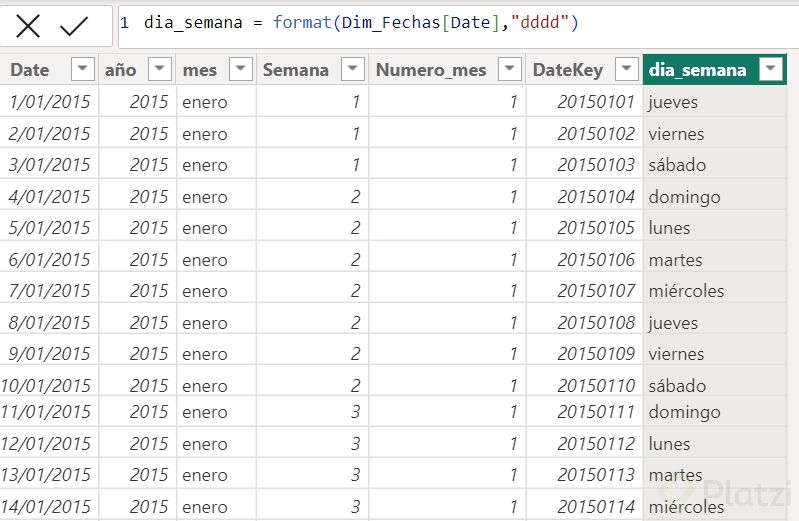Viewport: 799px width, 521px height.
Task: Click inside the DAX formula bar
Action: click(450, 23)
